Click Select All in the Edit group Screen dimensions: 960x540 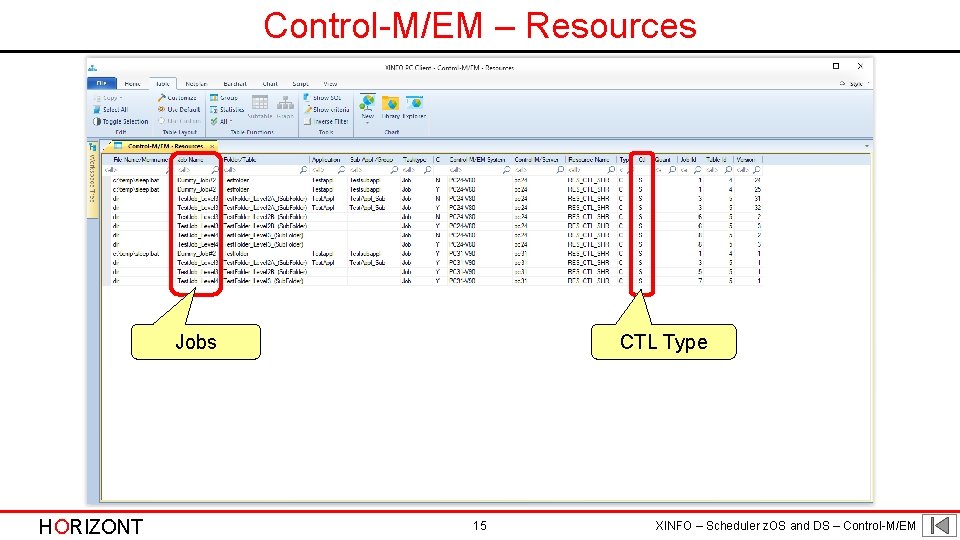coord(111,110)
